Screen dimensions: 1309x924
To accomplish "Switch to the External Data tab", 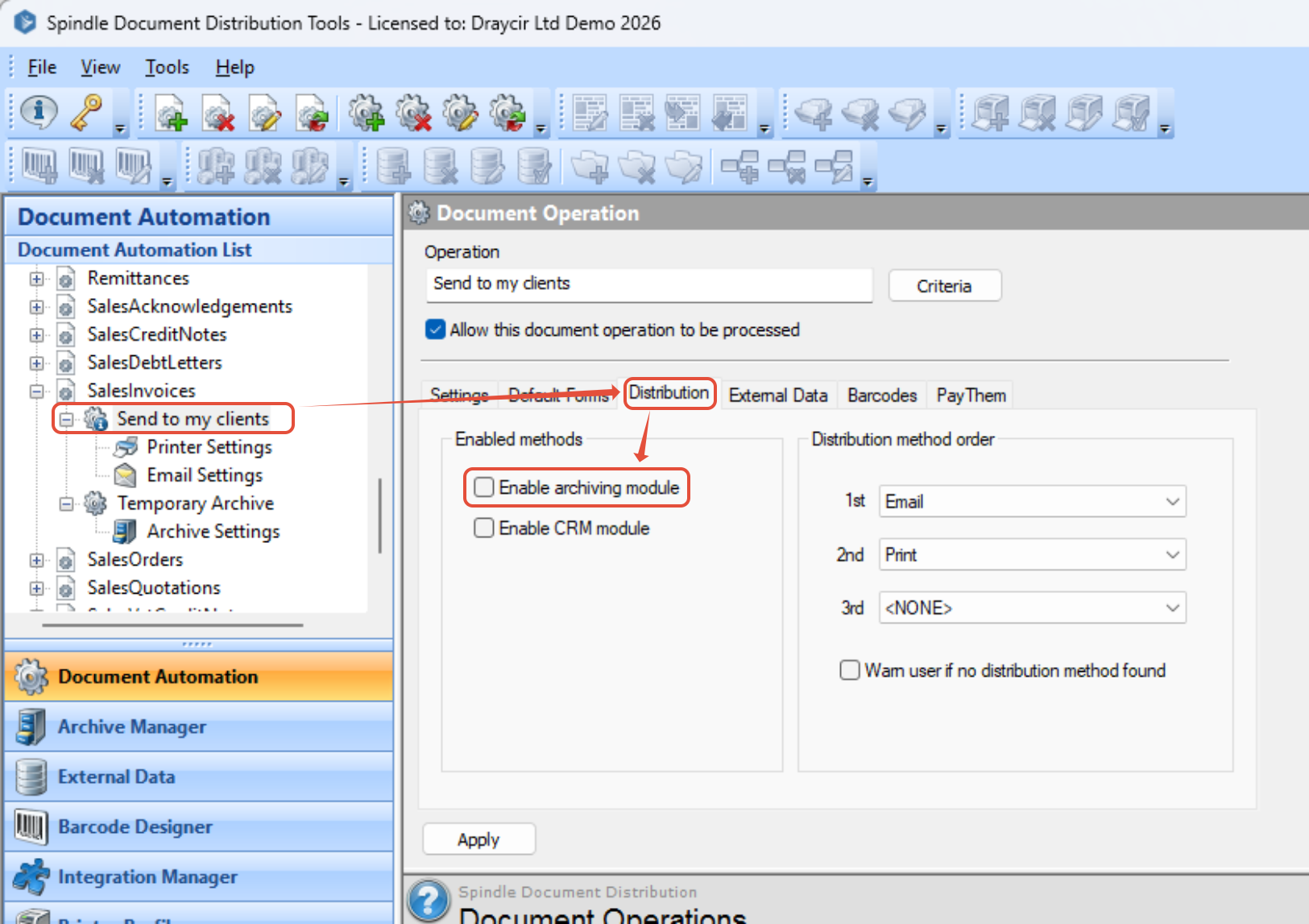I will [x=778, y=395].
